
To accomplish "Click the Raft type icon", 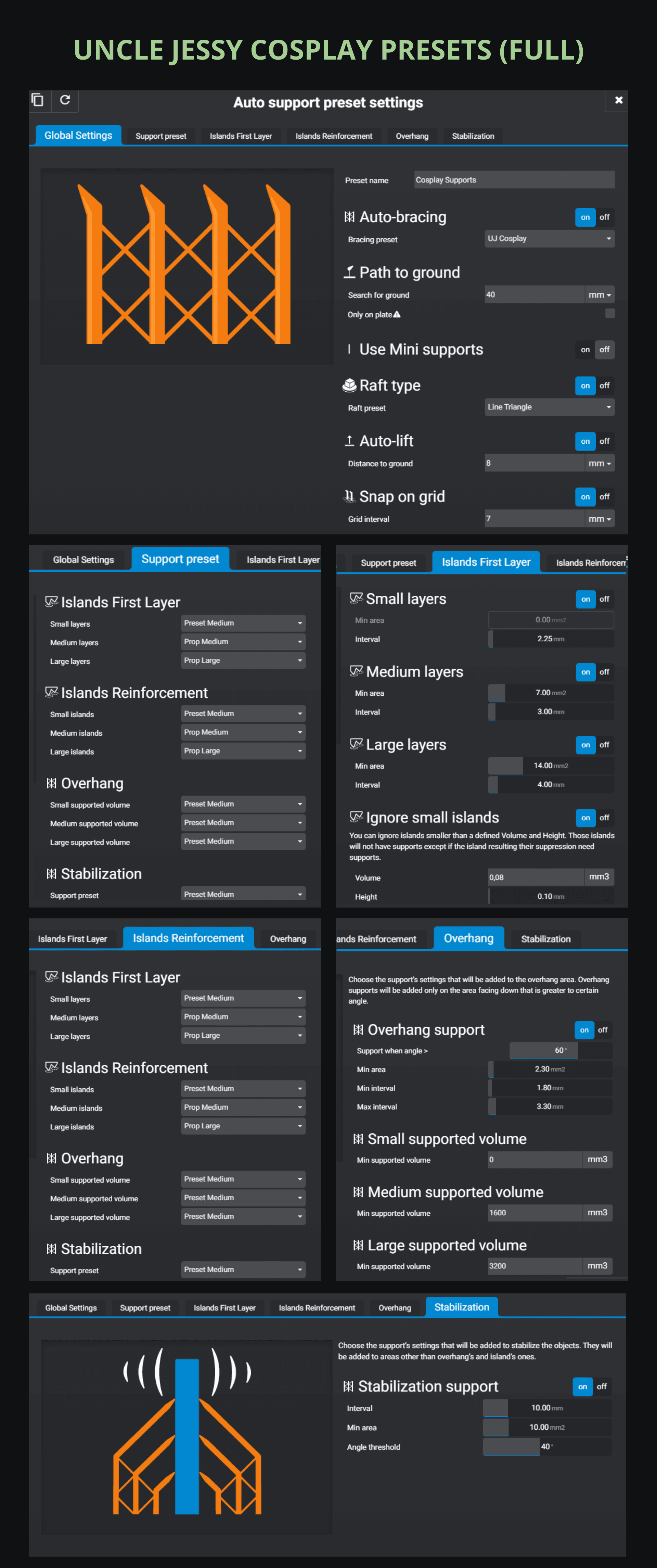I will coord(349,385).
